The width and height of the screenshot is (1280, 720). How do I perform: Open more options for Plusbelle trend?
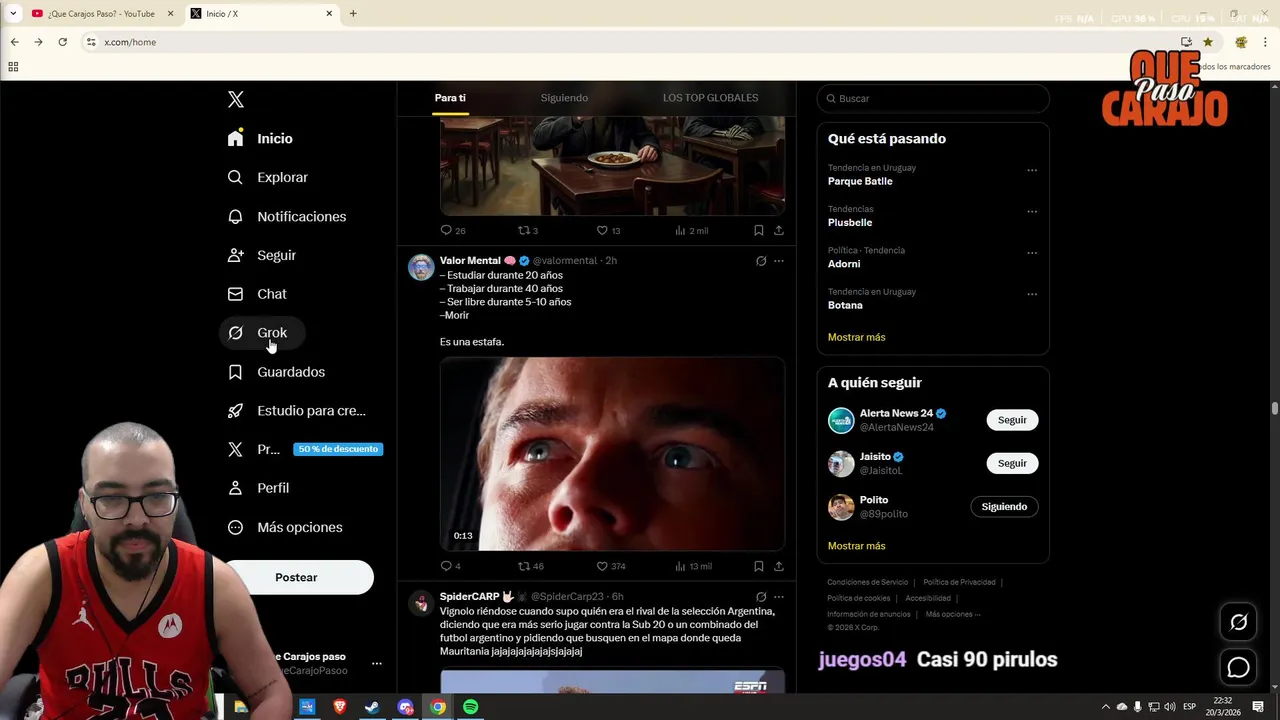tap(1032, 211)
